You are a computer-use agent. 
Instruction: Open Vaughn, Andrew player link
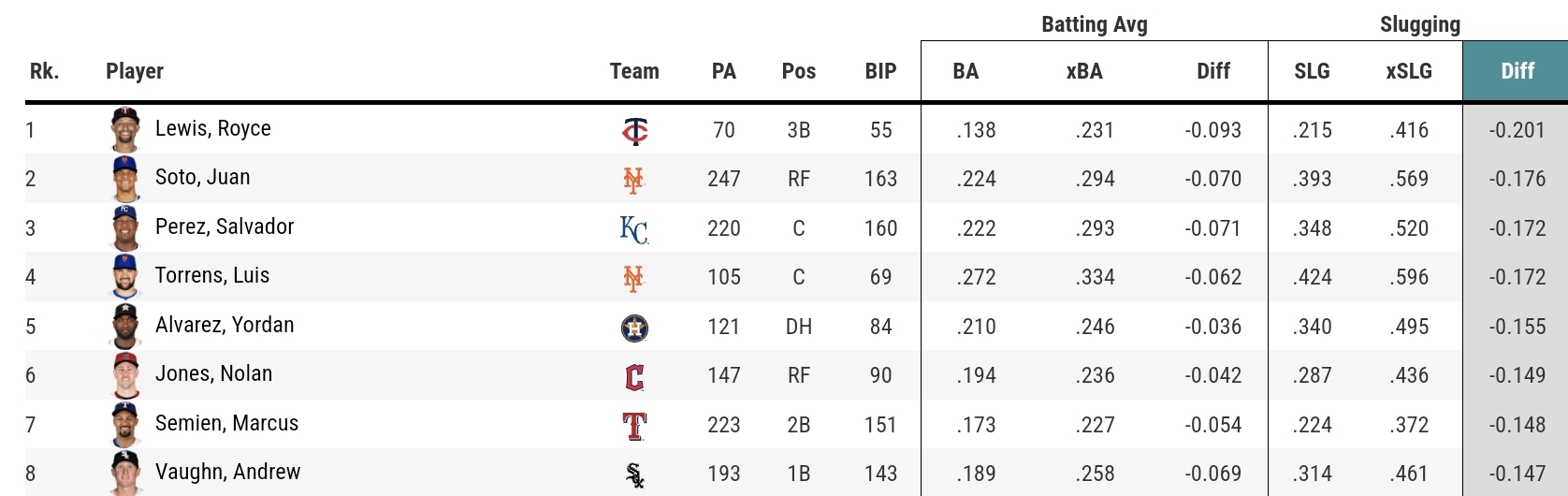[227, 472]
